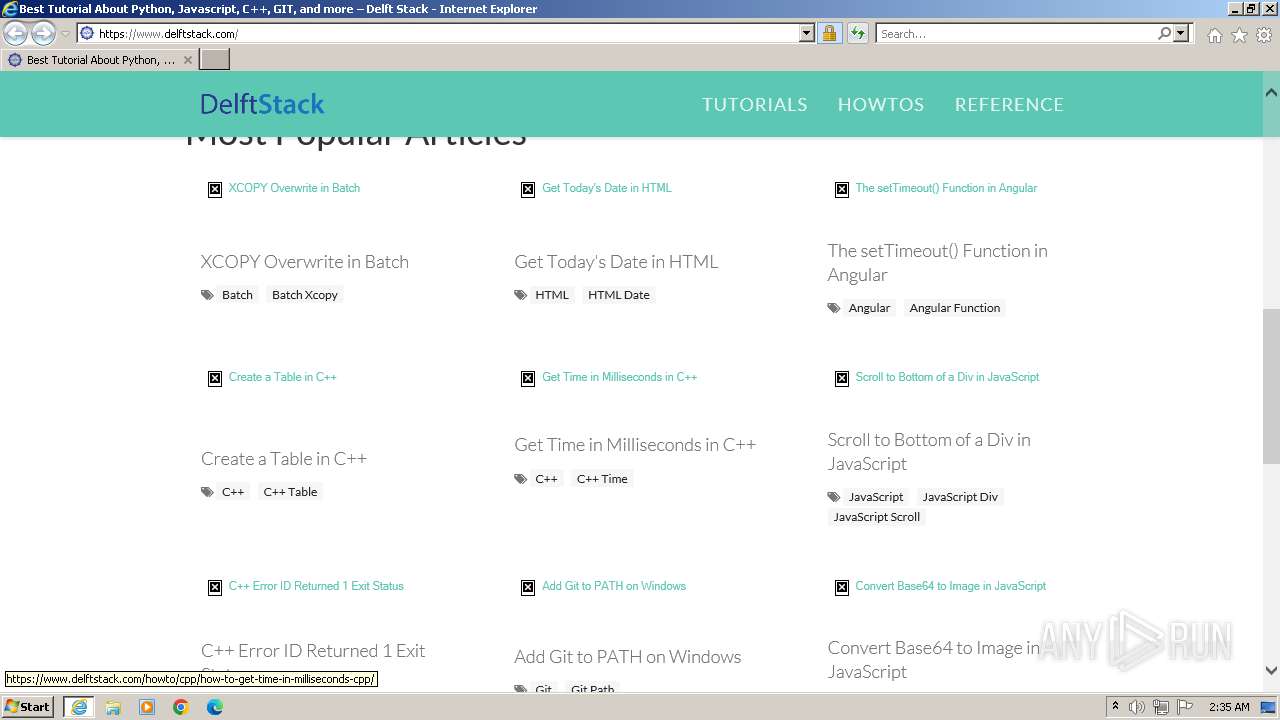This screenshot has width=1280, height=720.
Task: Open the Tools gear icon
Action: point(1264,35)
